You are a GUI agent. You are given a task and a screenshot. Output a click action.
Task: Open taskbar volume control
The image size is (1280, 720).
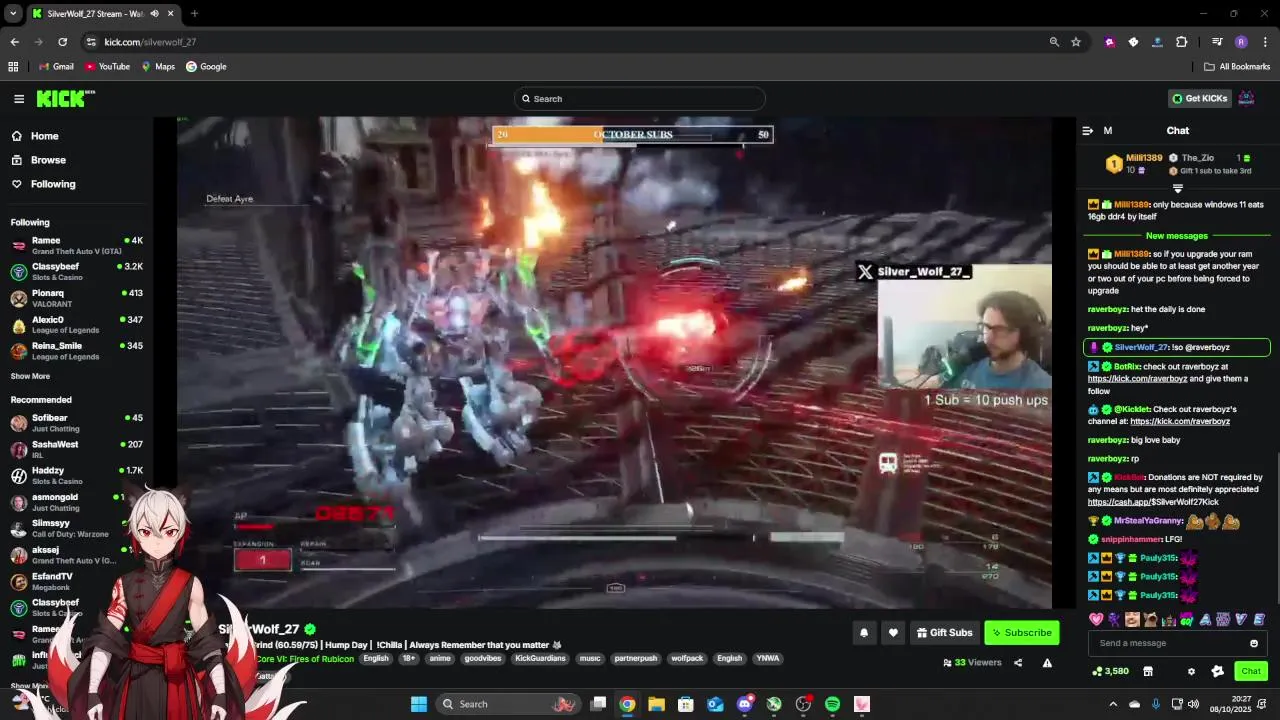[x=1194, y=704]
